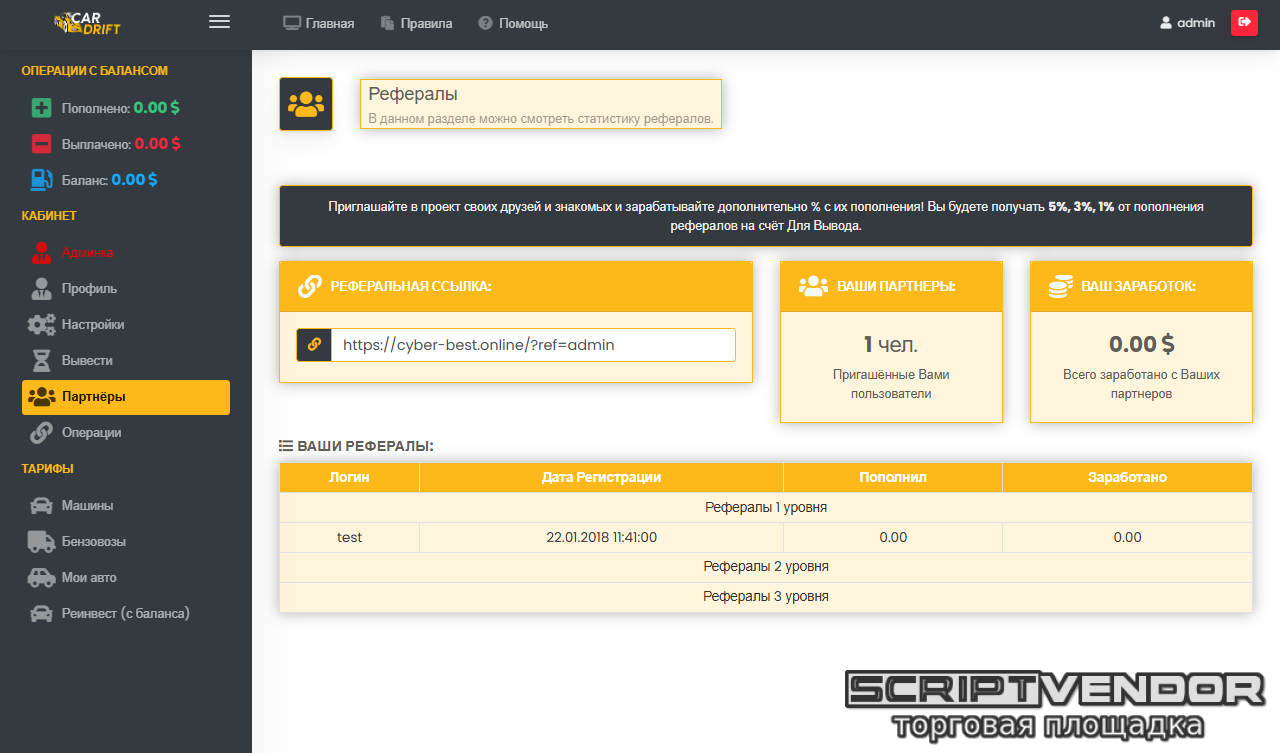Viewport: 1280px width, 753px height.
Task: Click the 22.01.2018 11:41:00 date cell
Action: click(601, 537)
